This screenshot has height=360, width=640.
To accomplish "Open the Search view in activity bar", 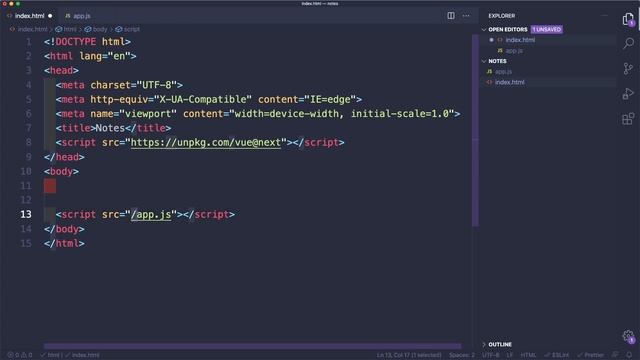I will click(x=628, y=43).
